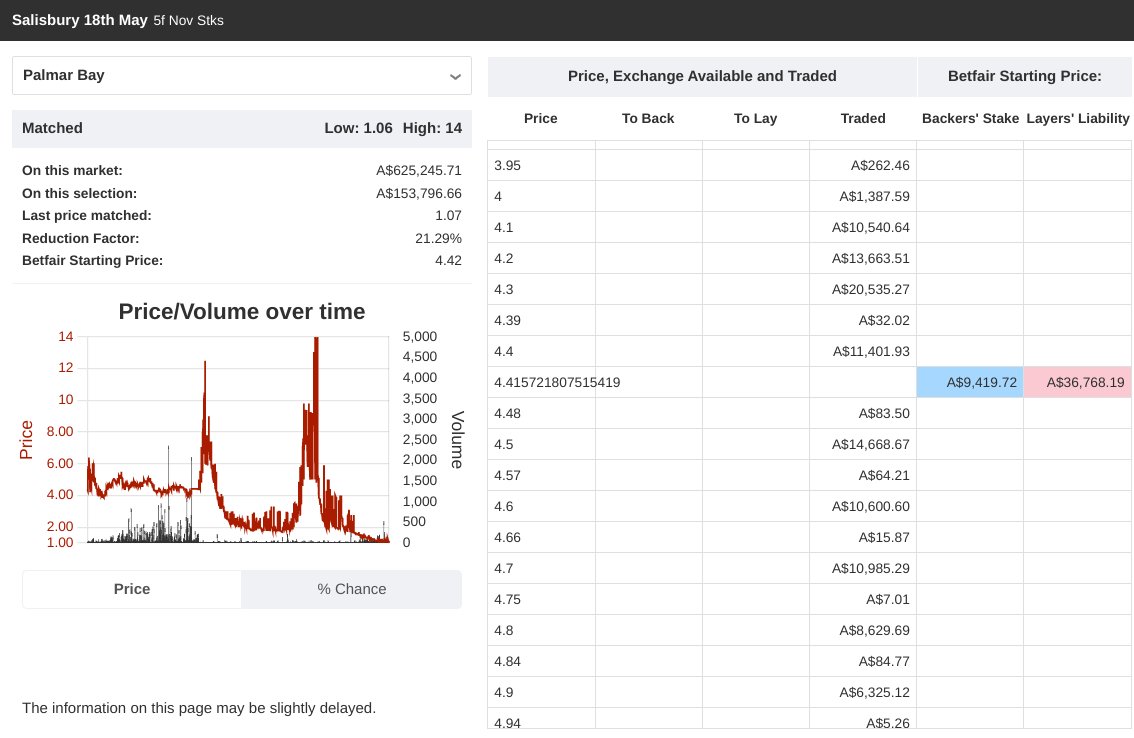This screenshot has height=738, width=1134.
Task: Click the On this market value A$625,245.71
Action: coord(418,171)
